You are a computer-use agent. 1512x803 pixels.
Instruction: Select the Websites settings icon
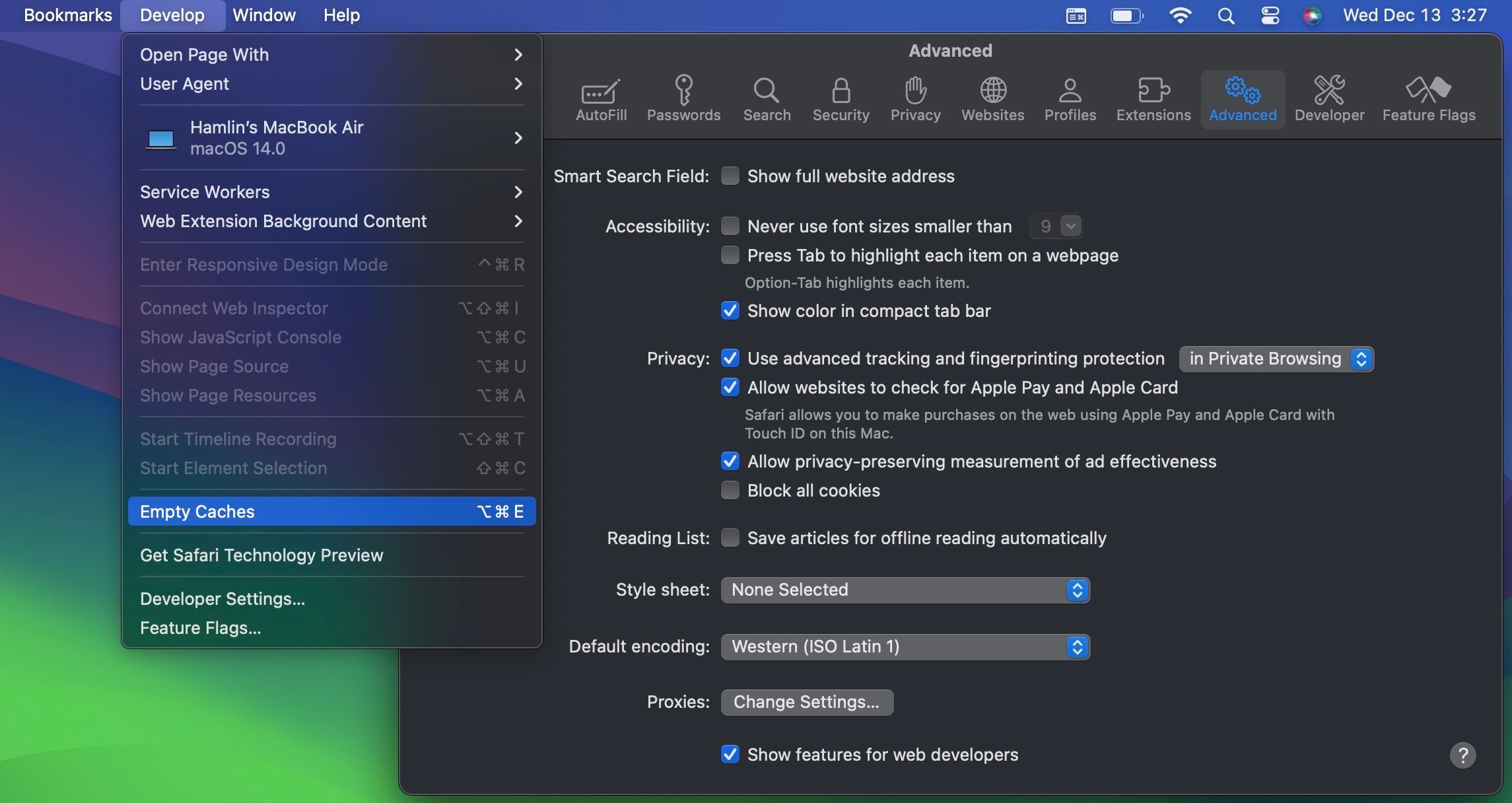click(x=992, y=98)
